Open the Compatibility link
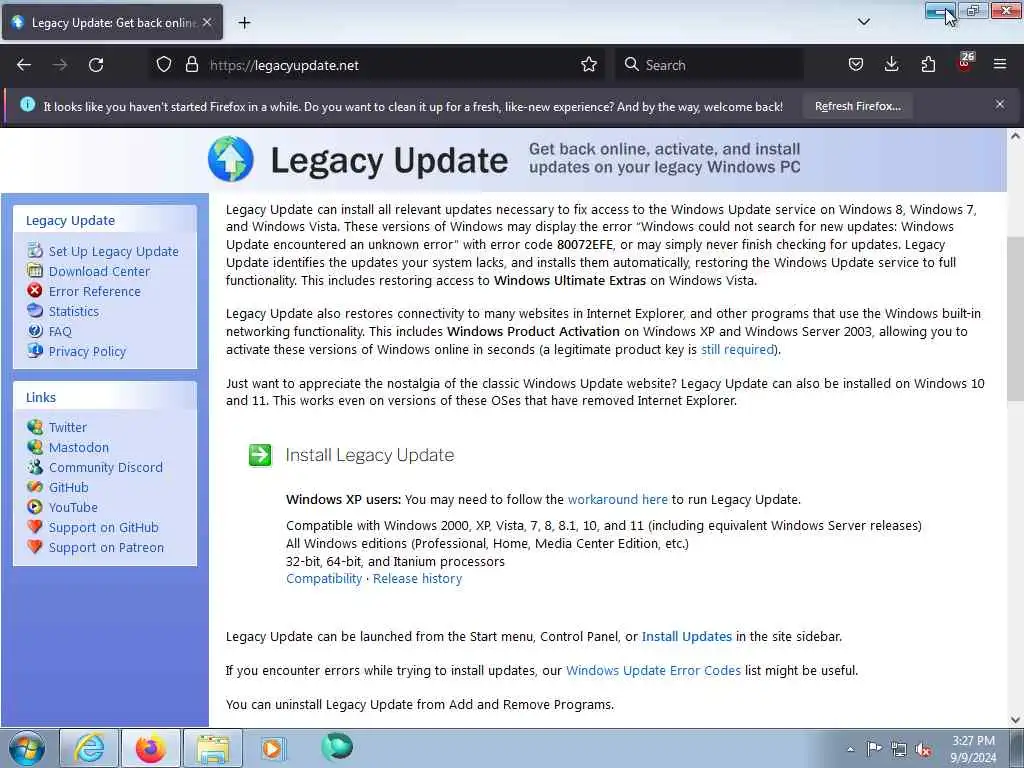Viewport: 1024px width, 768px height. tap(324, 579)
